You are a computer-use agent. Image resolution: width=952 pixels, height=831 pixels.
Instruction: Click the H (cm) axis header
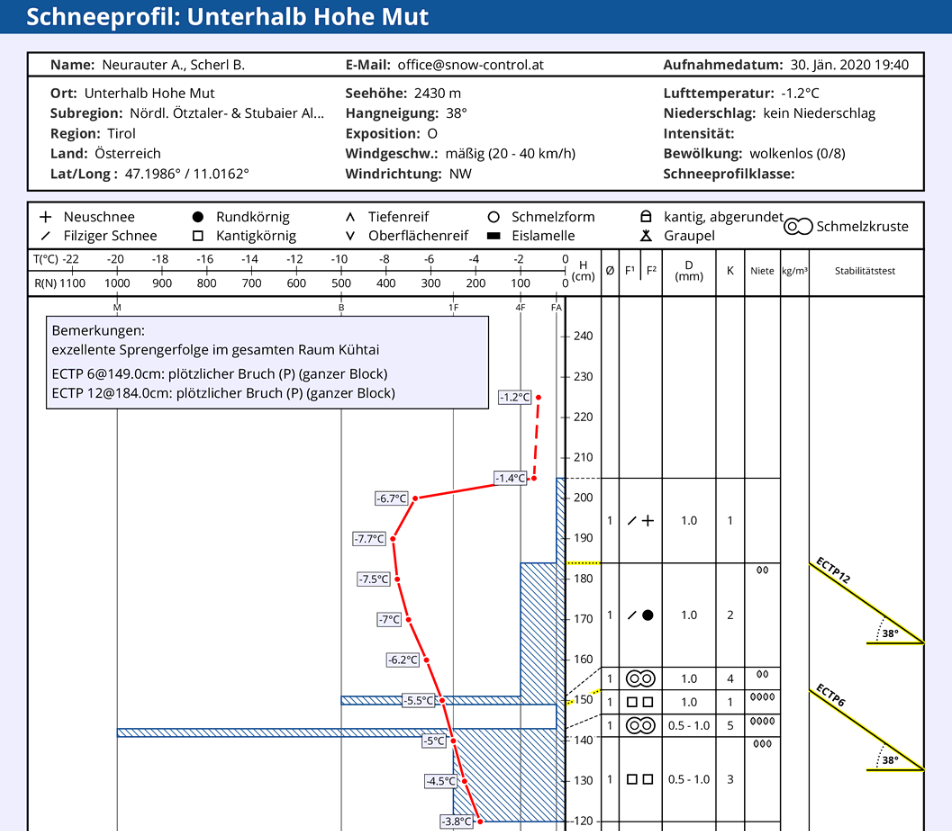point(583,271)
